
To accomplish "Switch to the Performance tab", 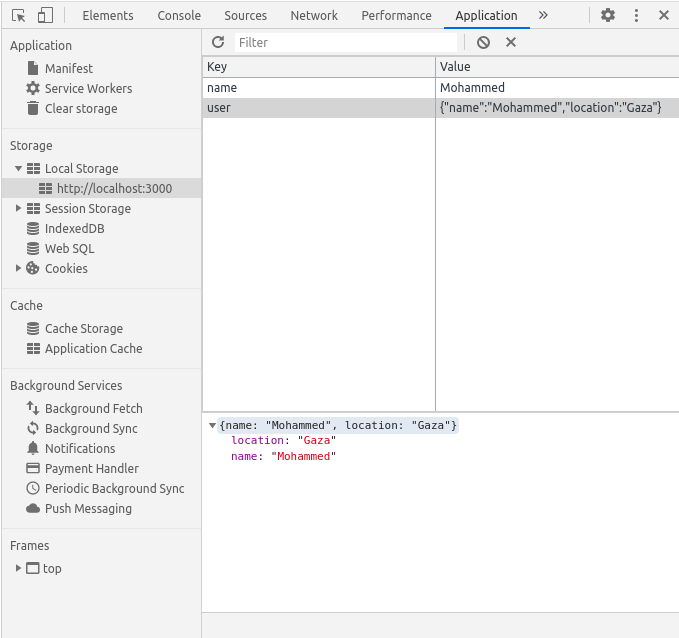I will pyautogui.click(x=396, y=16).
